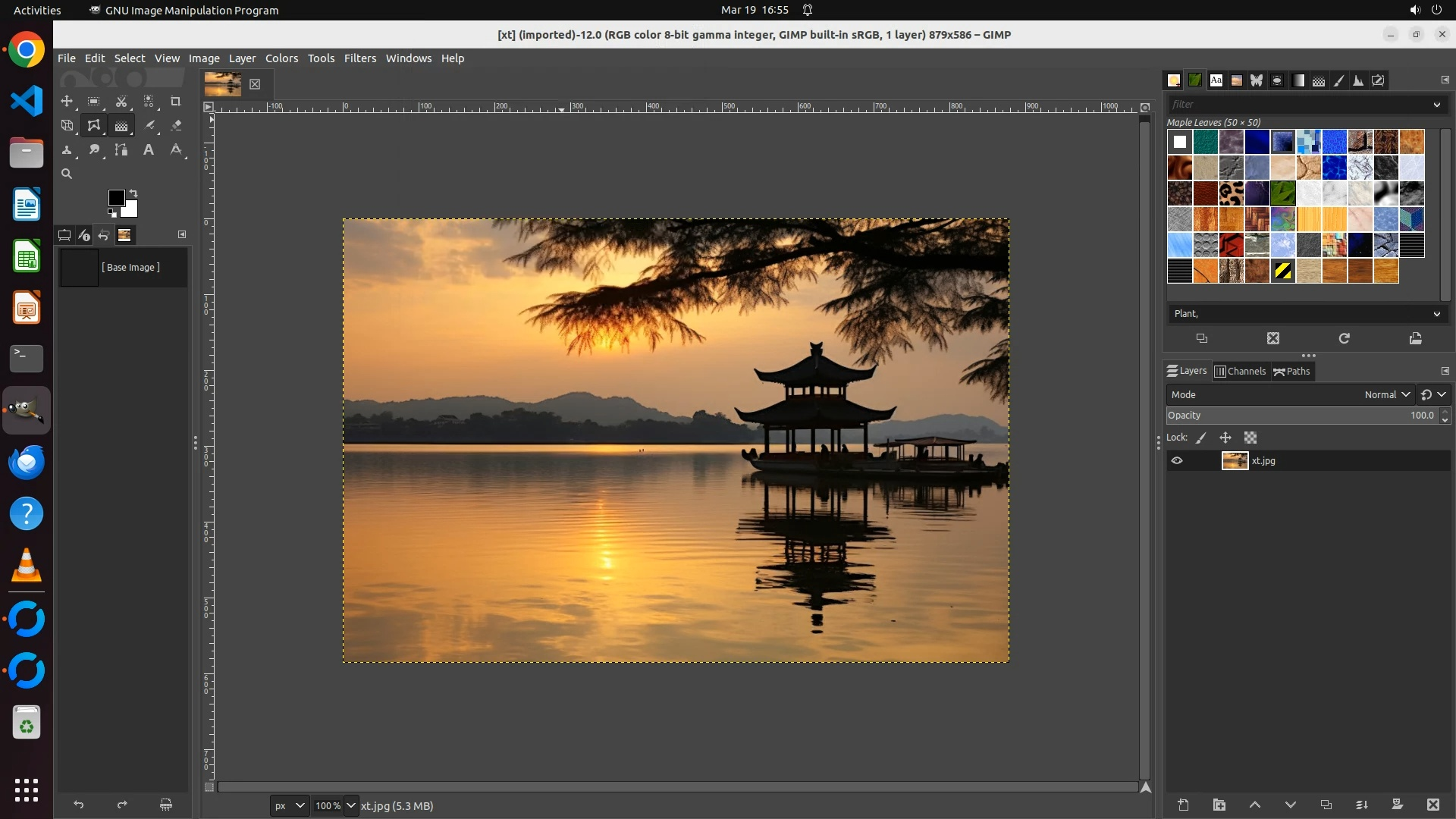Click the black foreground color swatch
This screenshot has height=819, width=1456.
[116, 198]
